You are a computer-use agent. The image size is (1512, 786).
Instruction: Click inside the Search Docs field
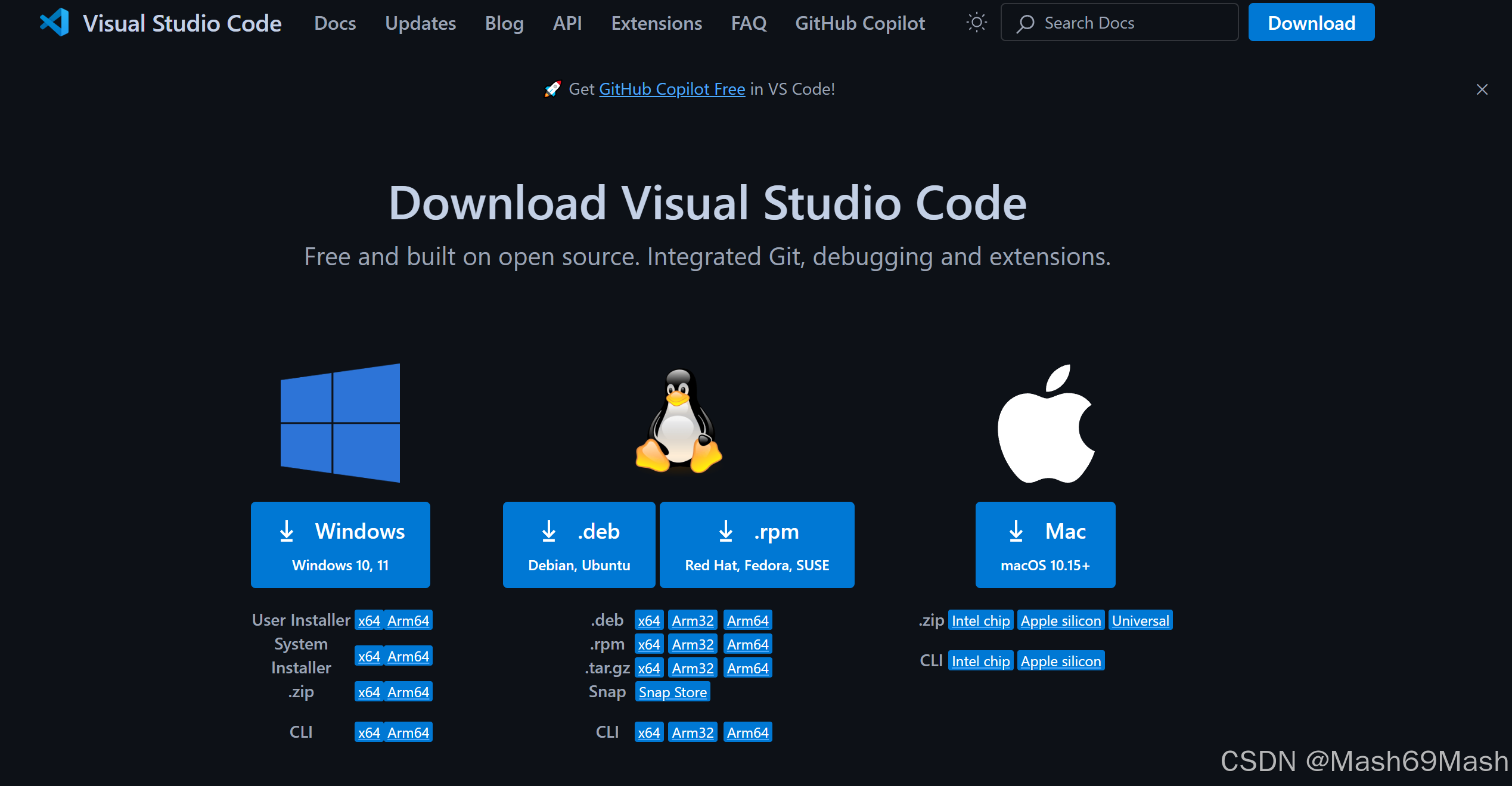tap(1120, 23)
